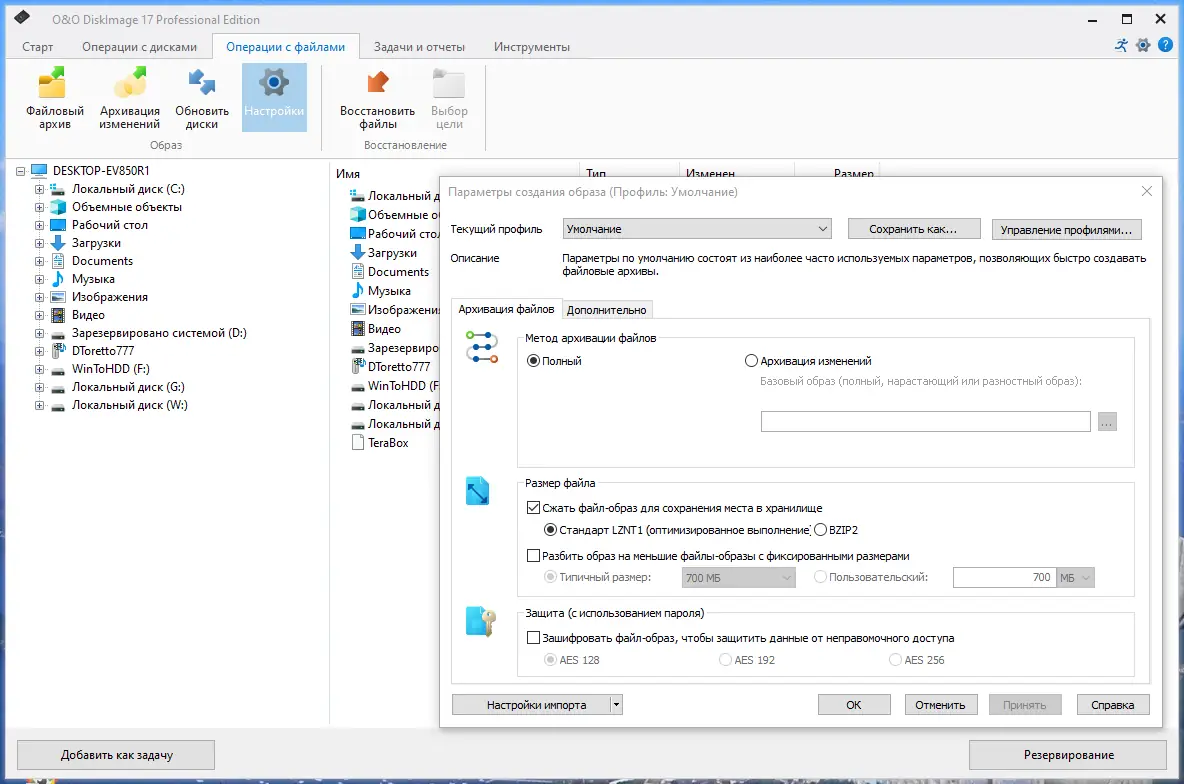Collapse the DESKTOP-EV850R1 tree node
This screenshot has height=784, width=1184.
pyautogui.click(x=20, y=171)
